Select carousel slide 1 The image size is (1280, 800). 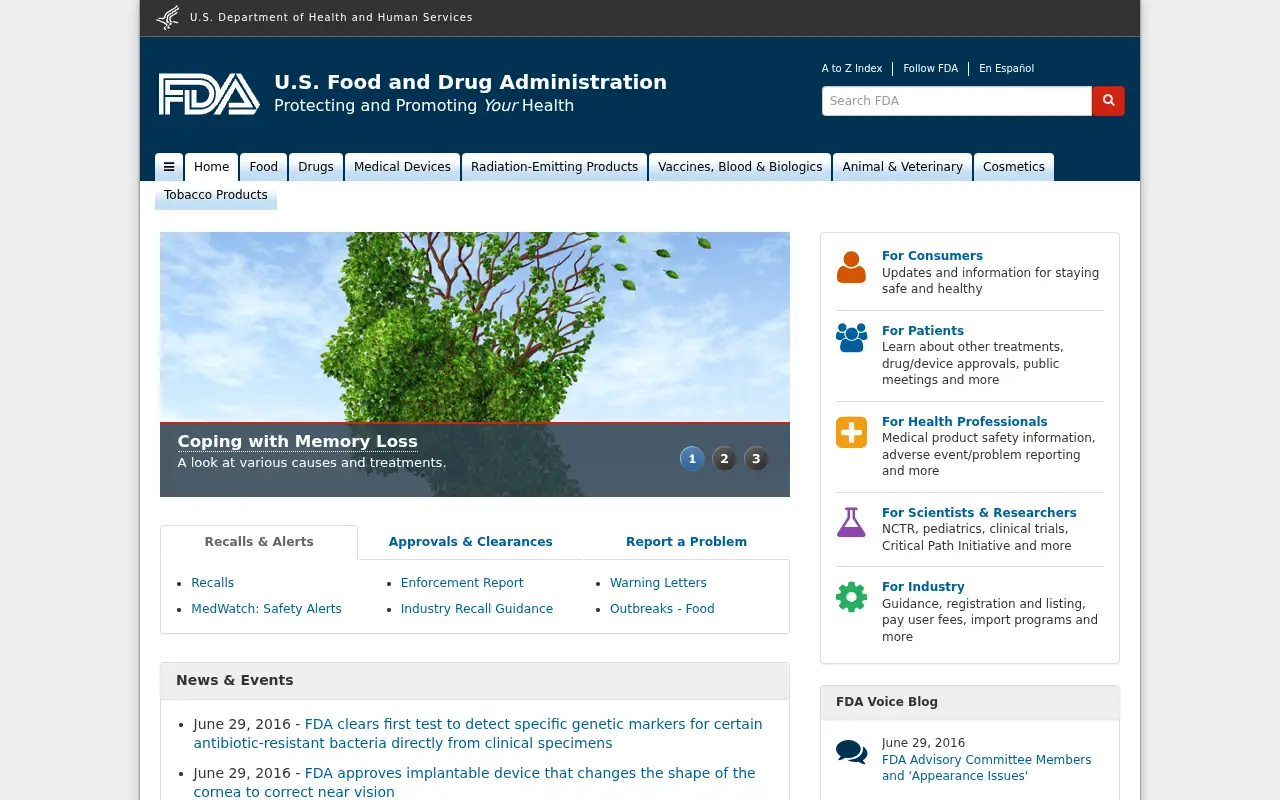[x=692, y=459]
